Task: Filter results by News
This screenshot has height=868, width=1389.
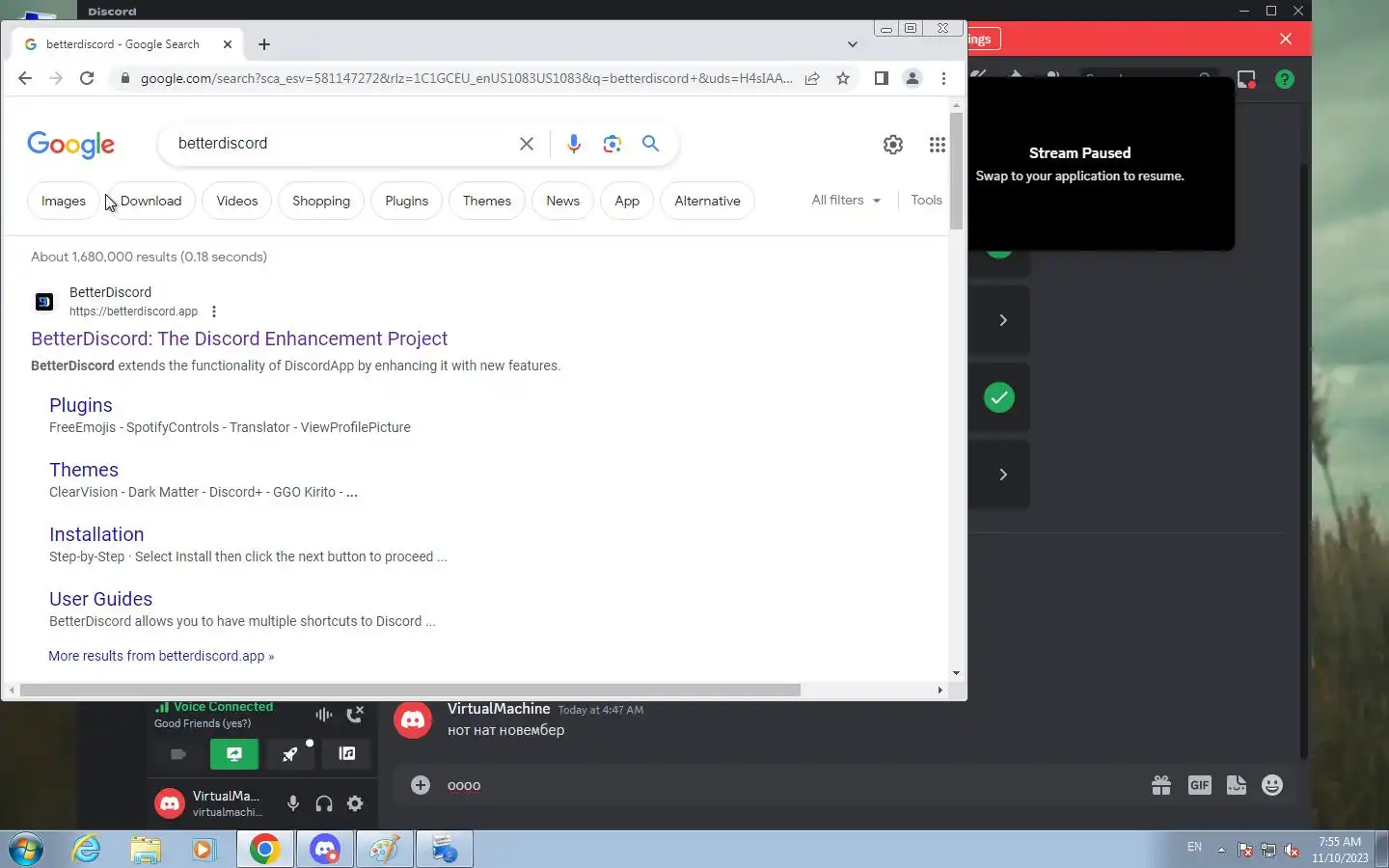Action: (x=563, y=201)
